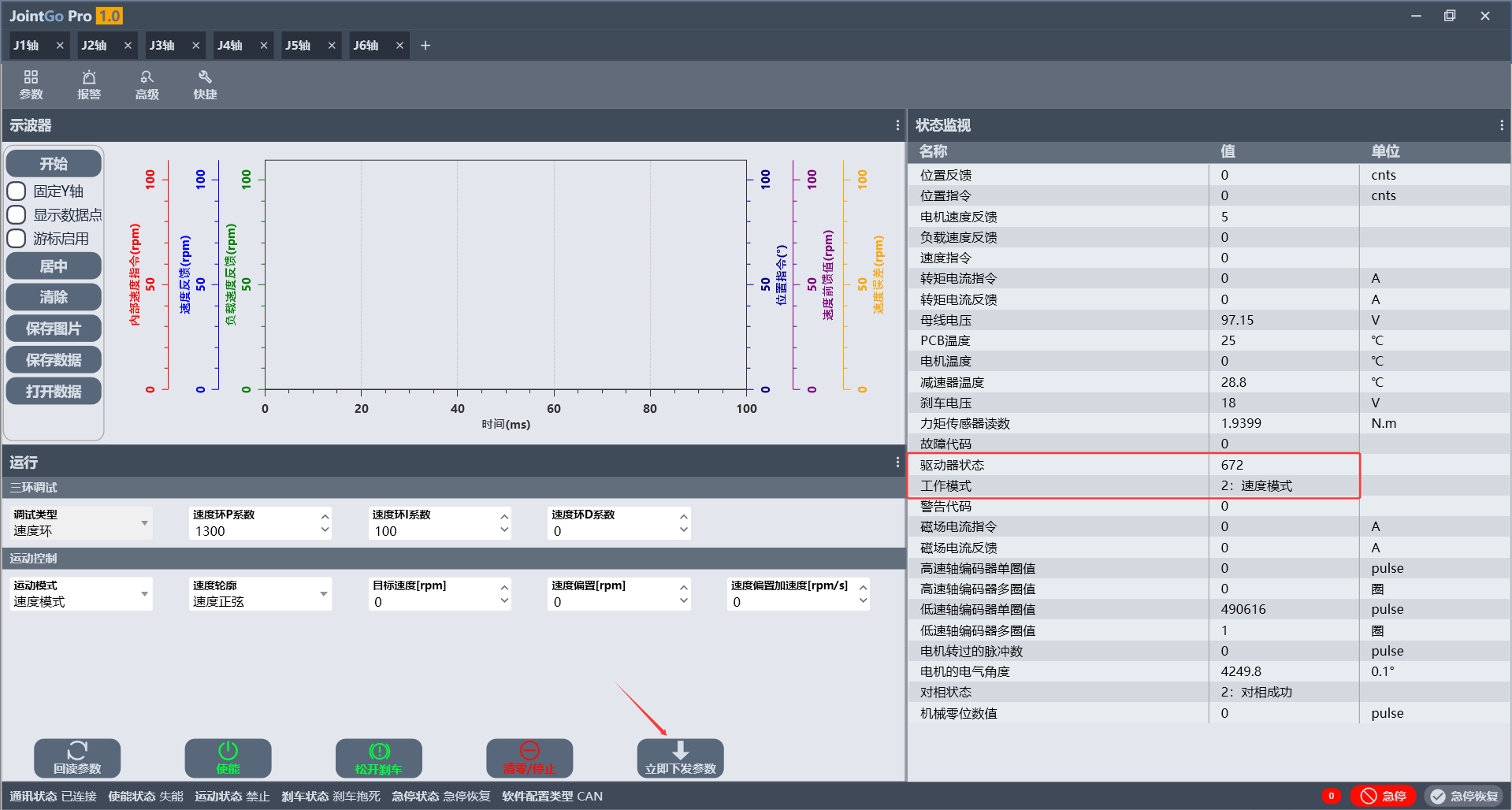Toggle the 固定Y轴 checkbox
The image size is (1512, 810).
pos(17,191)
